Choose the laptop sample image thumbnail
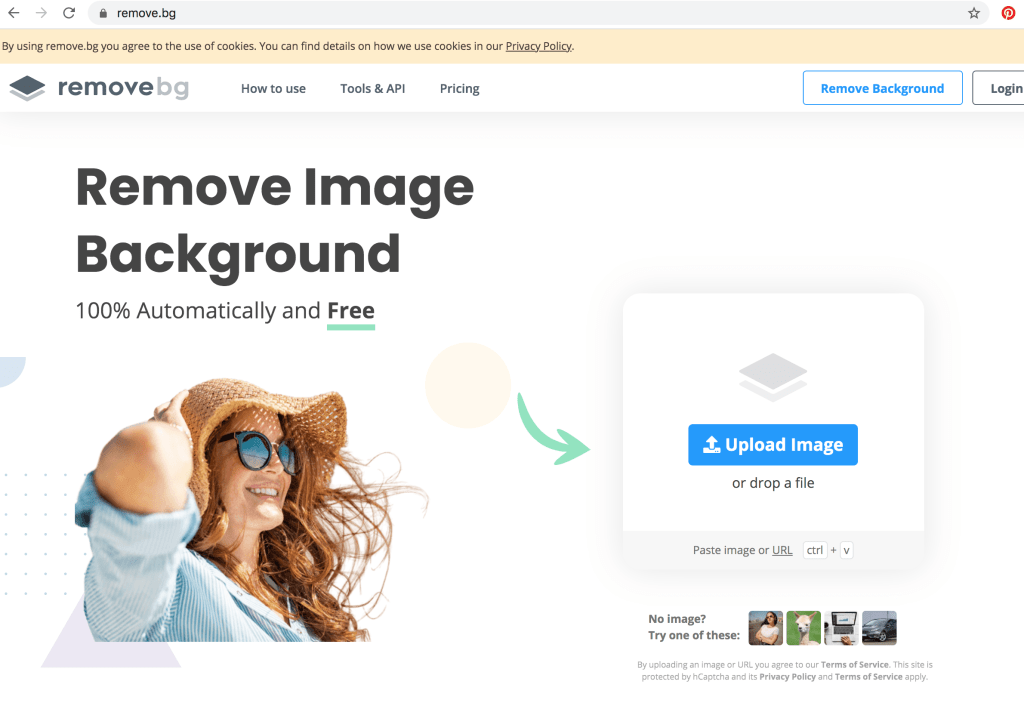This screenshot has height=721, width=1024. 841,628
